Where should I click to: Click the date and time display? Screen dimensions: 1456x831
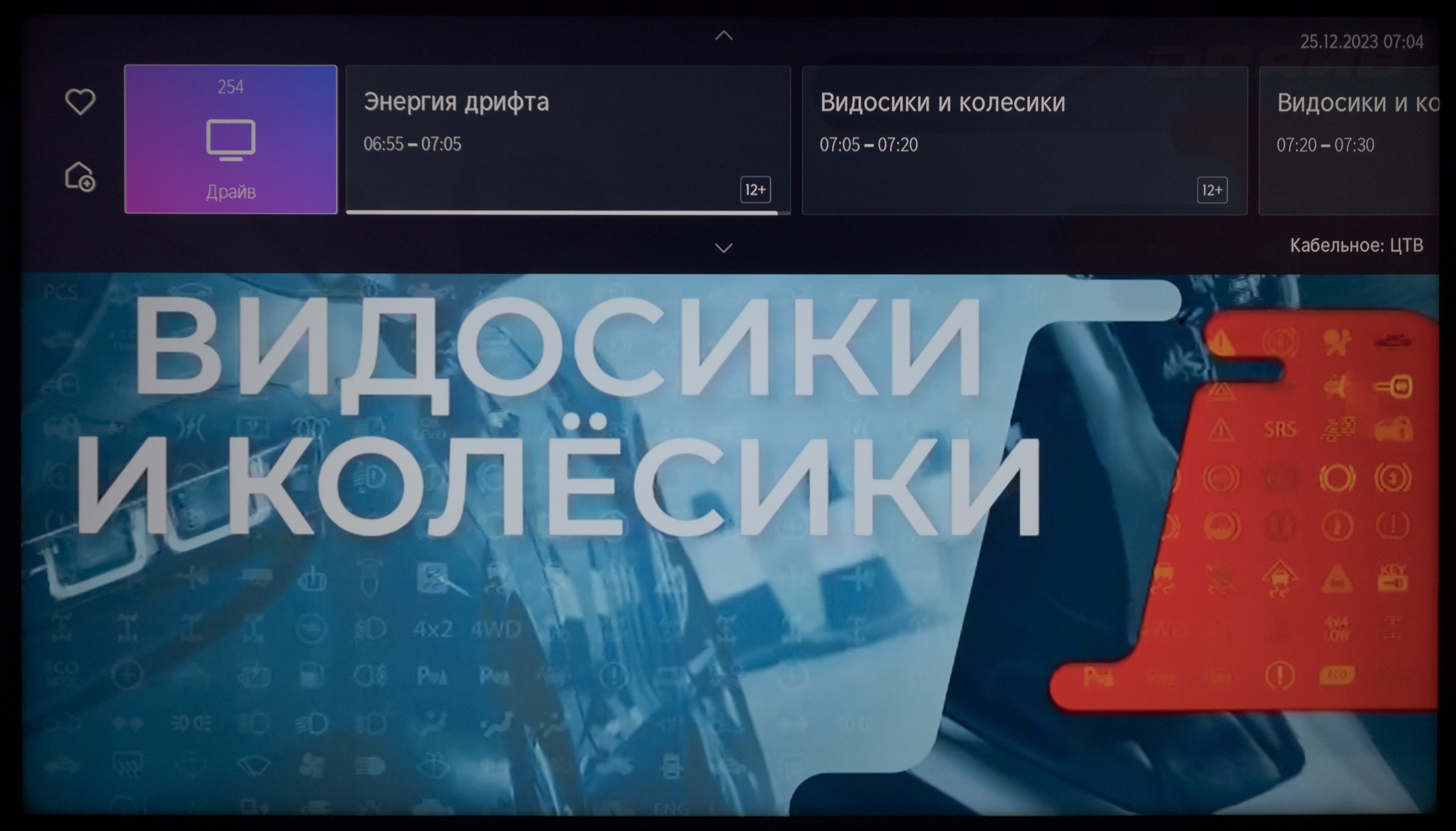pos(1361,42)
